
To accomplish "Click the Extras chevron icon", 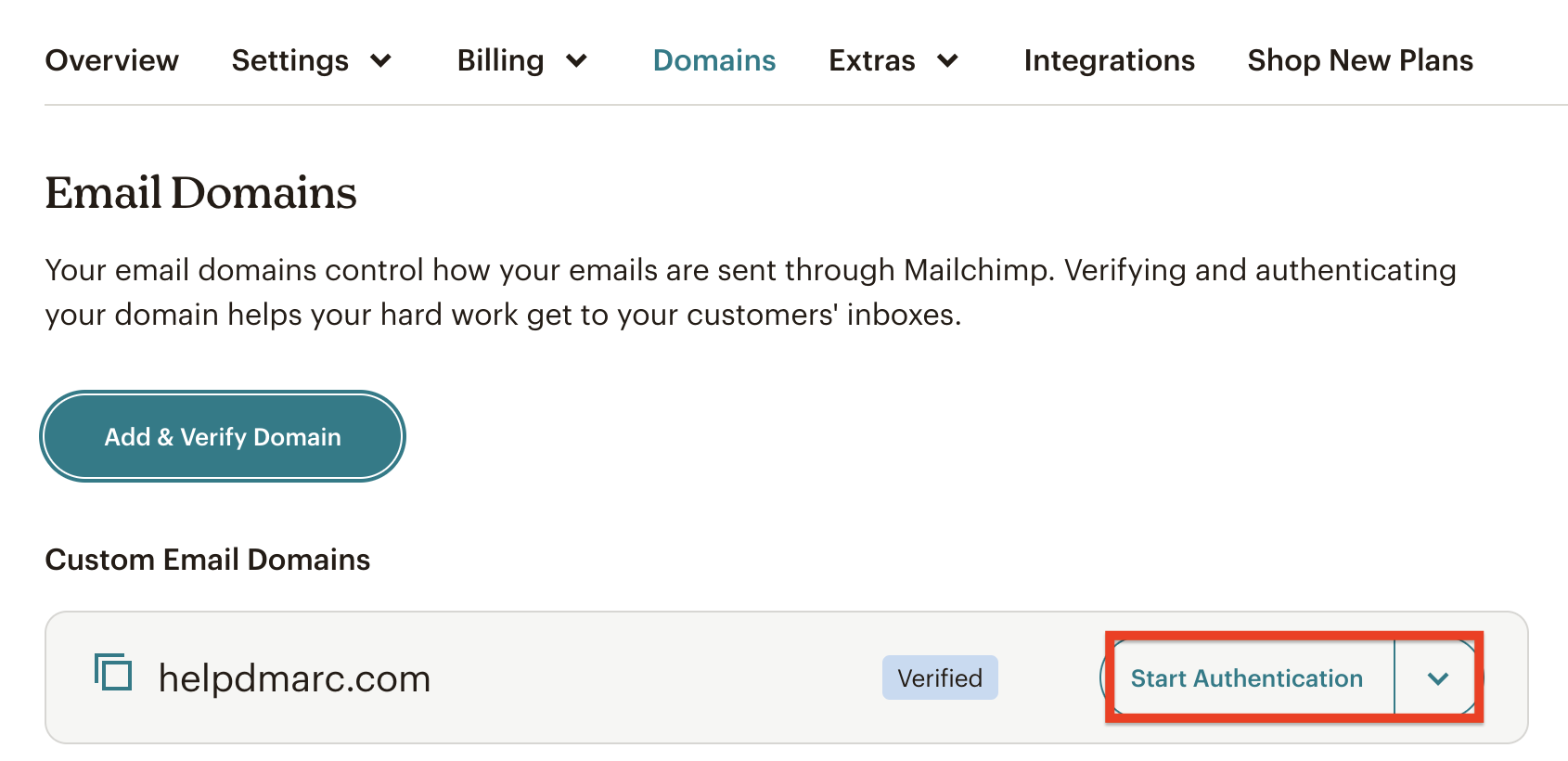I will pyautogui.click(x=948, y=61).
